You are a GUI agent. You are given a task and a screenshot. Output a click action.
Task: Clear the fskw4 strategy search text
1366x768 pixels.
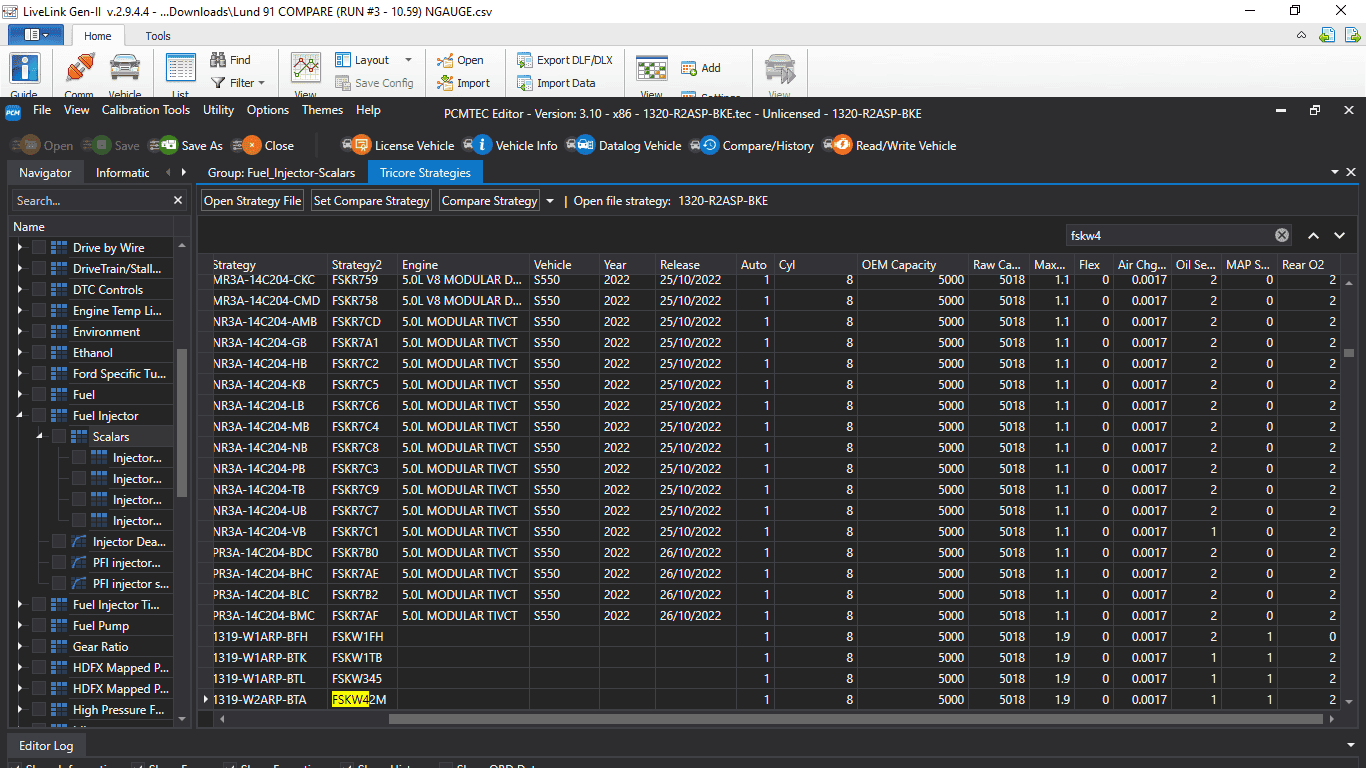pos(1282,235)
